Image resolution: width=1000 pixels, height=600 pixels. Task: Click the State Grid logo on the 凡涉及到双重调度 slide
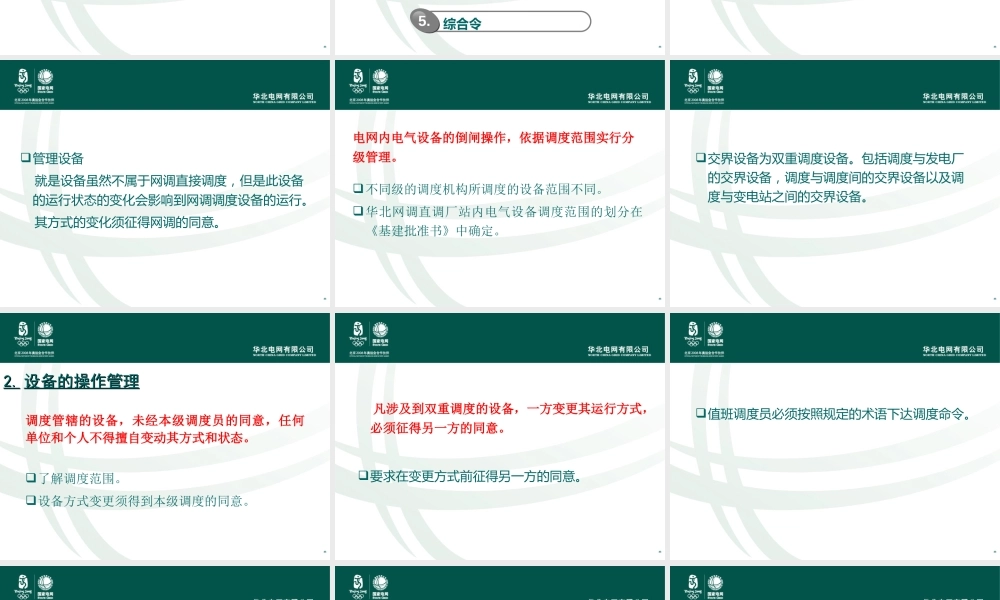pyautogui.click(x=380, y=333)
